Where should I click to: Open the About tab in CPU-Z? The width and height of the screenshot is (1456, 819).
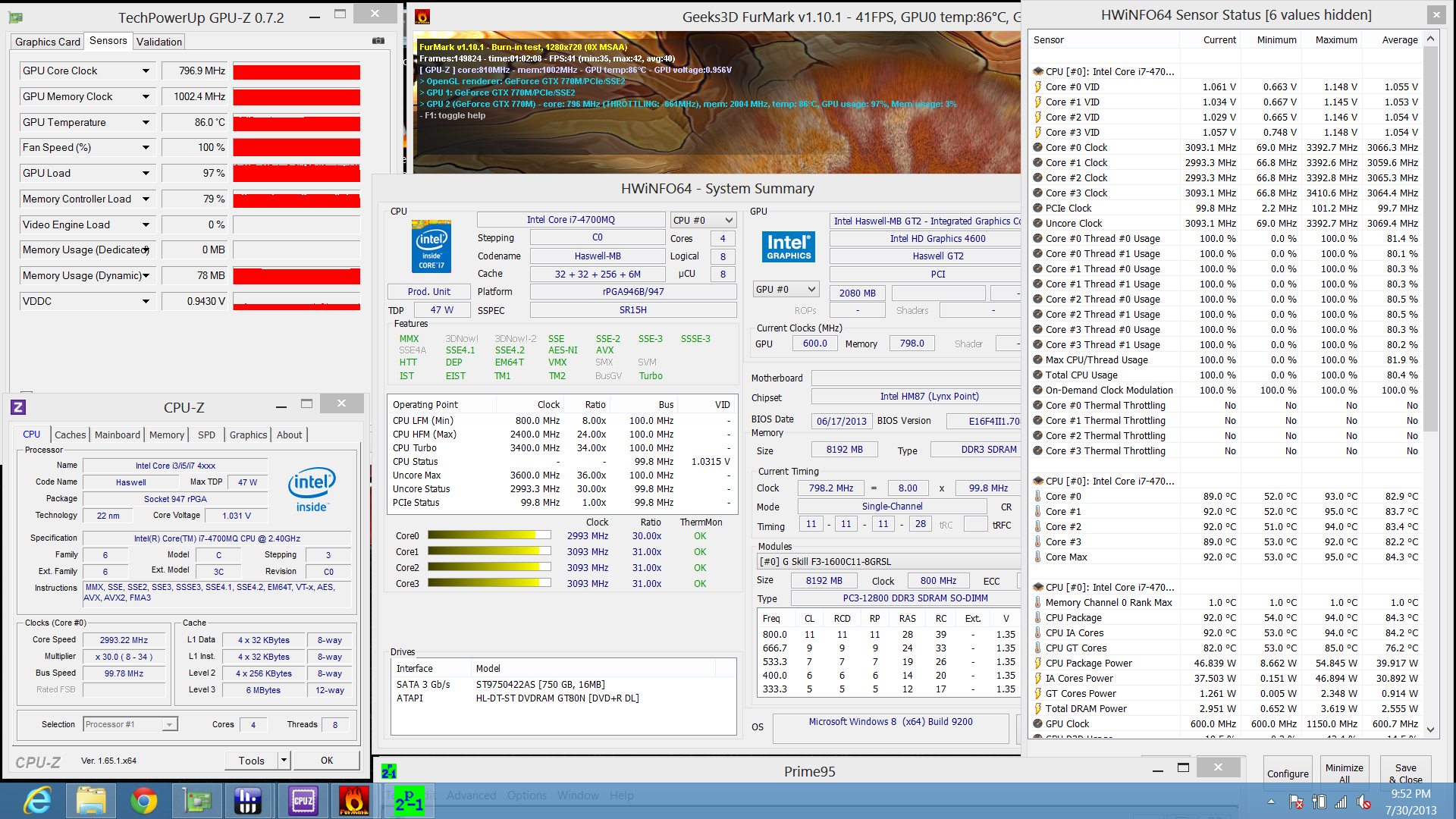coord(289,435)
